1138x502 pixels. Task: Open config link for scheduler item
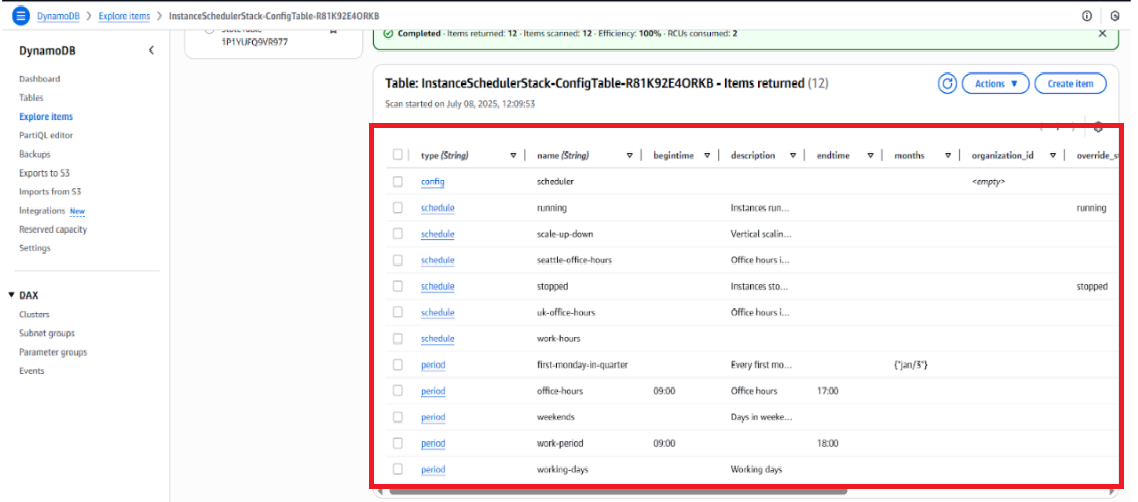(x=433, y=181)
